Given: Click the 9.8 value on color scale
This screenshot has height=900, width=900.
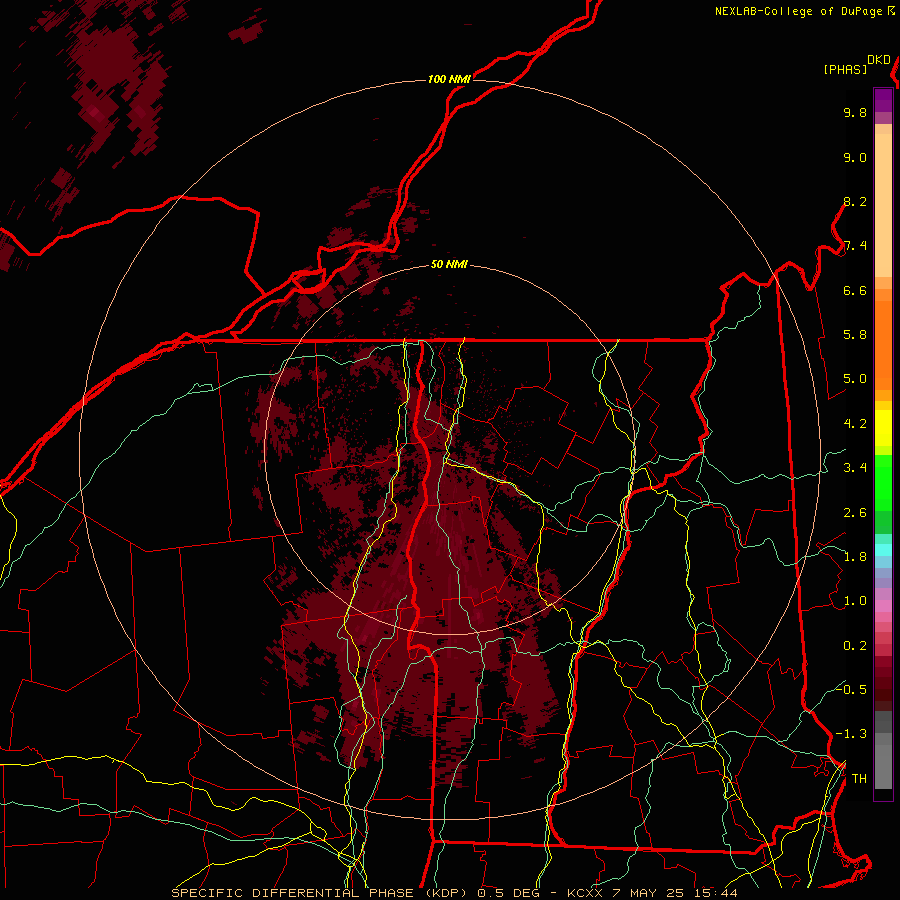Looking at the screenshot, I should click(x=855, y=112).
